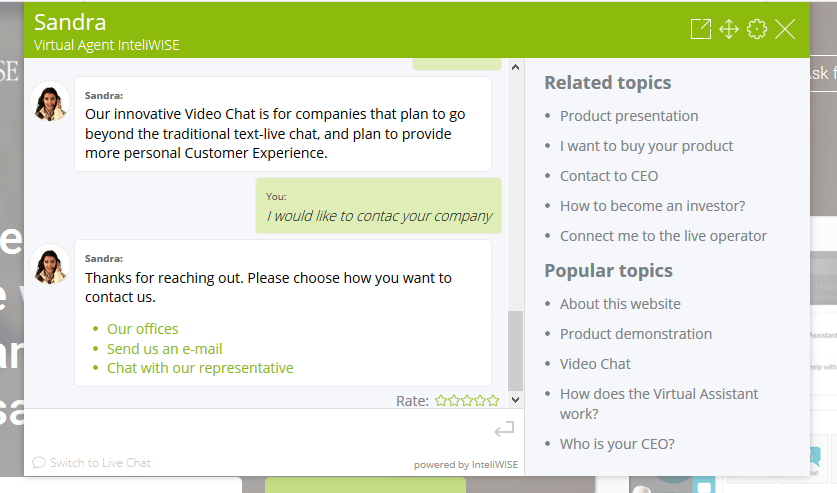Click the move chat window icon
The height and width of the screenshot is (493, 837).
coord(729,29)
